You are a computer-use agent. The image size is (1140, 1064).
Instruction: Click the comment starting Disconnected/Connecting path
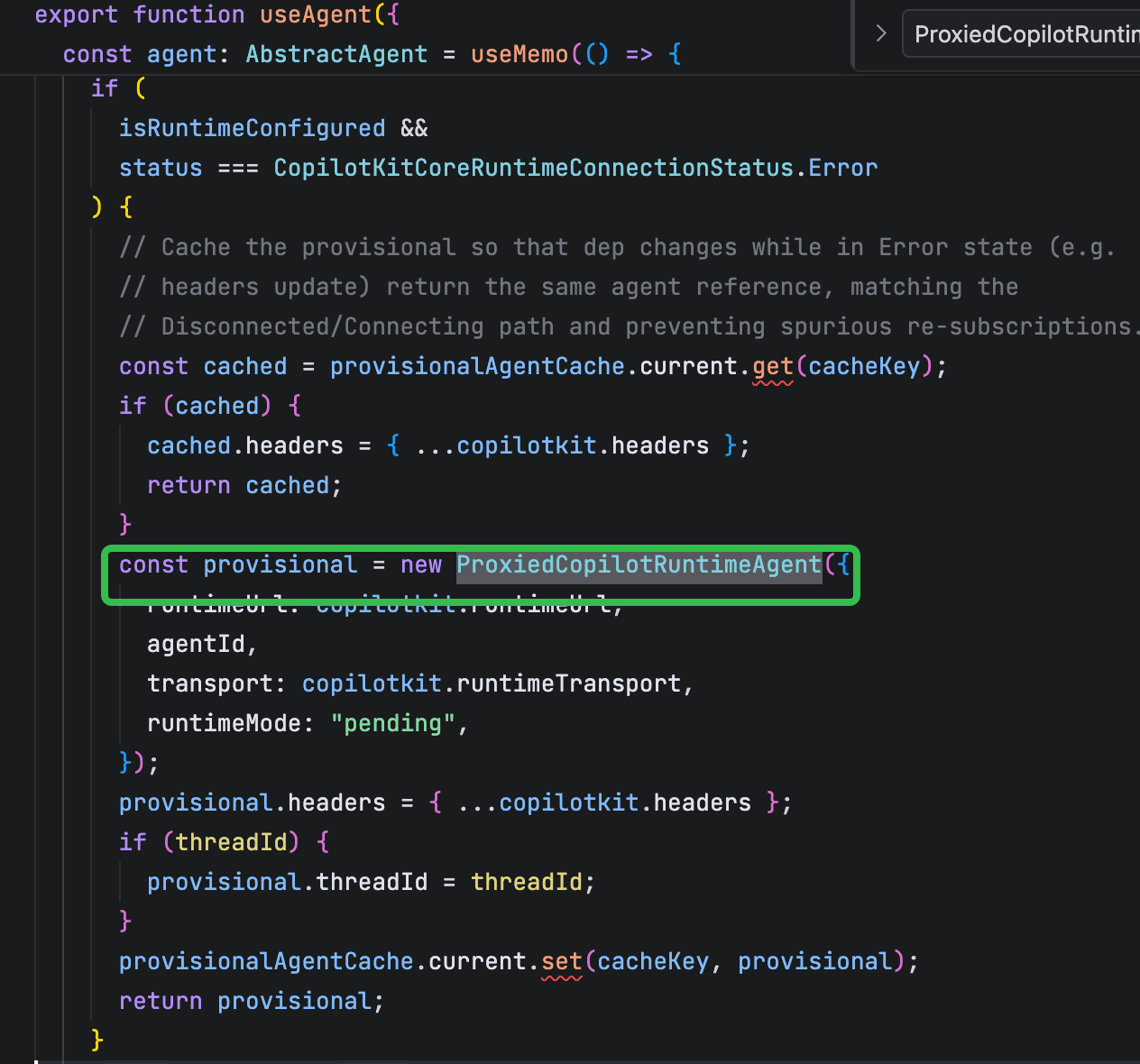click(x=630, y=326)
